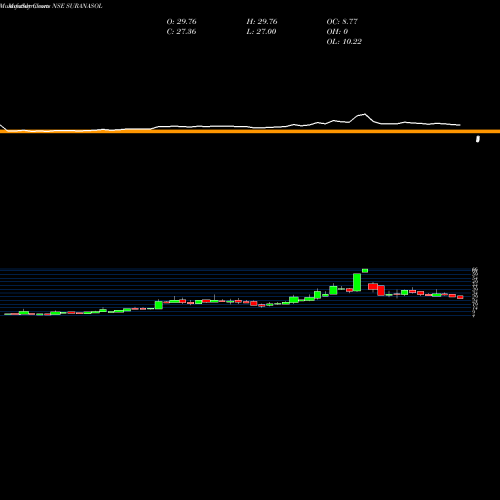Click the peak of the white indicator line

pyautogui.click(x=365, y=114)
